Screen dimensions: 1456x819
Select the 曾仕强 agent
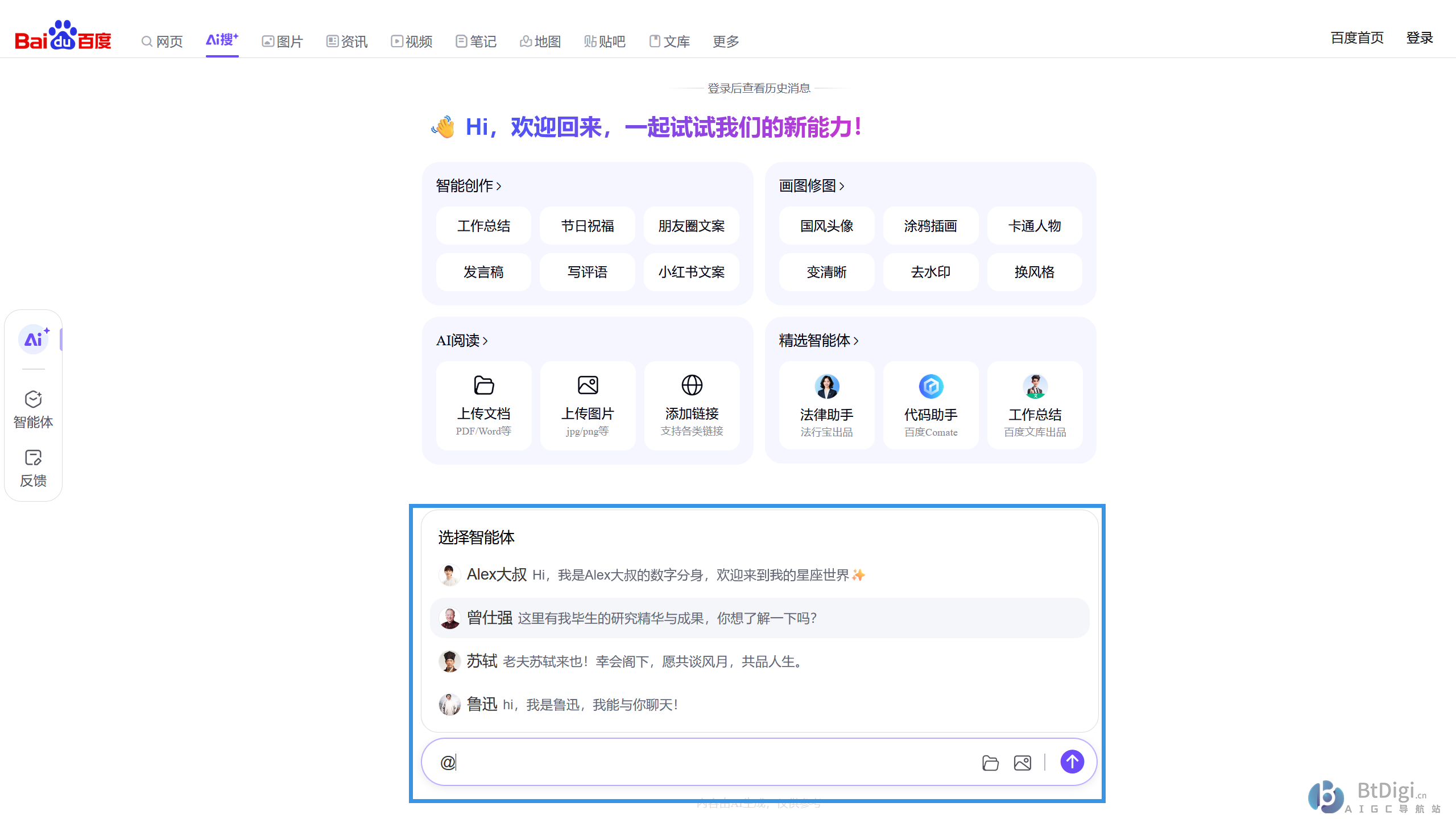pyautogui.click(x=760, y=618)
